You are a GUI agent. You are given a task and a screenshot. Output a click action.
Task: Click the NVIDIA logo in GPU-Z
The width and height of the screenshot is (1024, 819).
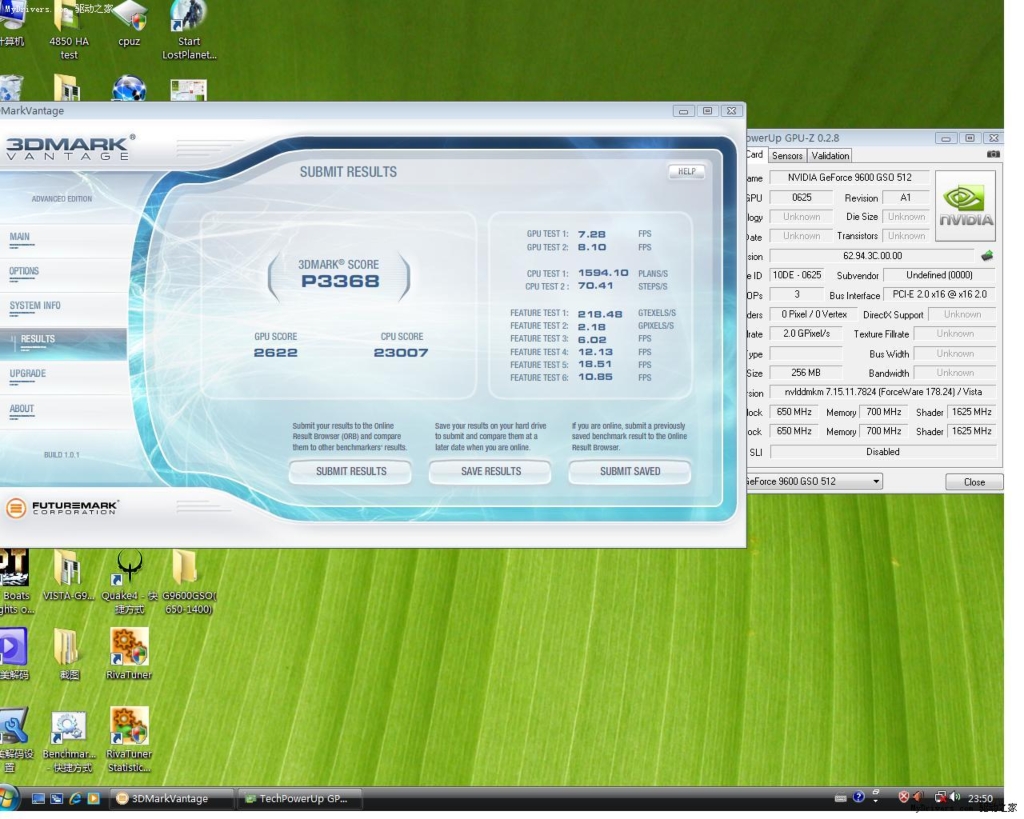[965, 206]
